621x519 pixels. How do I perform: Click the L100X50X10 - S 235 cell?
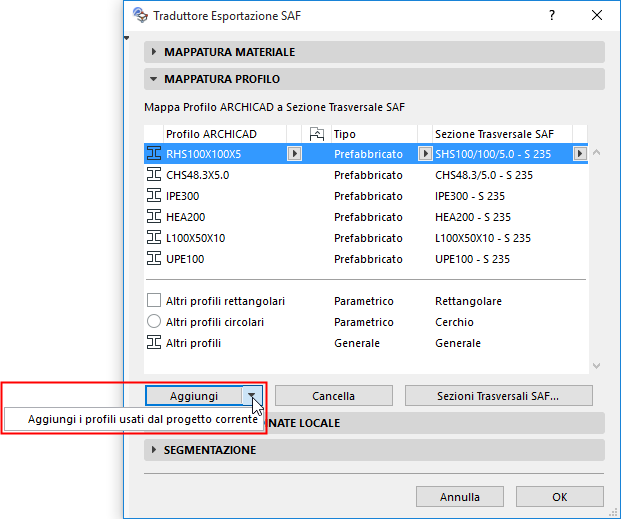483,238
